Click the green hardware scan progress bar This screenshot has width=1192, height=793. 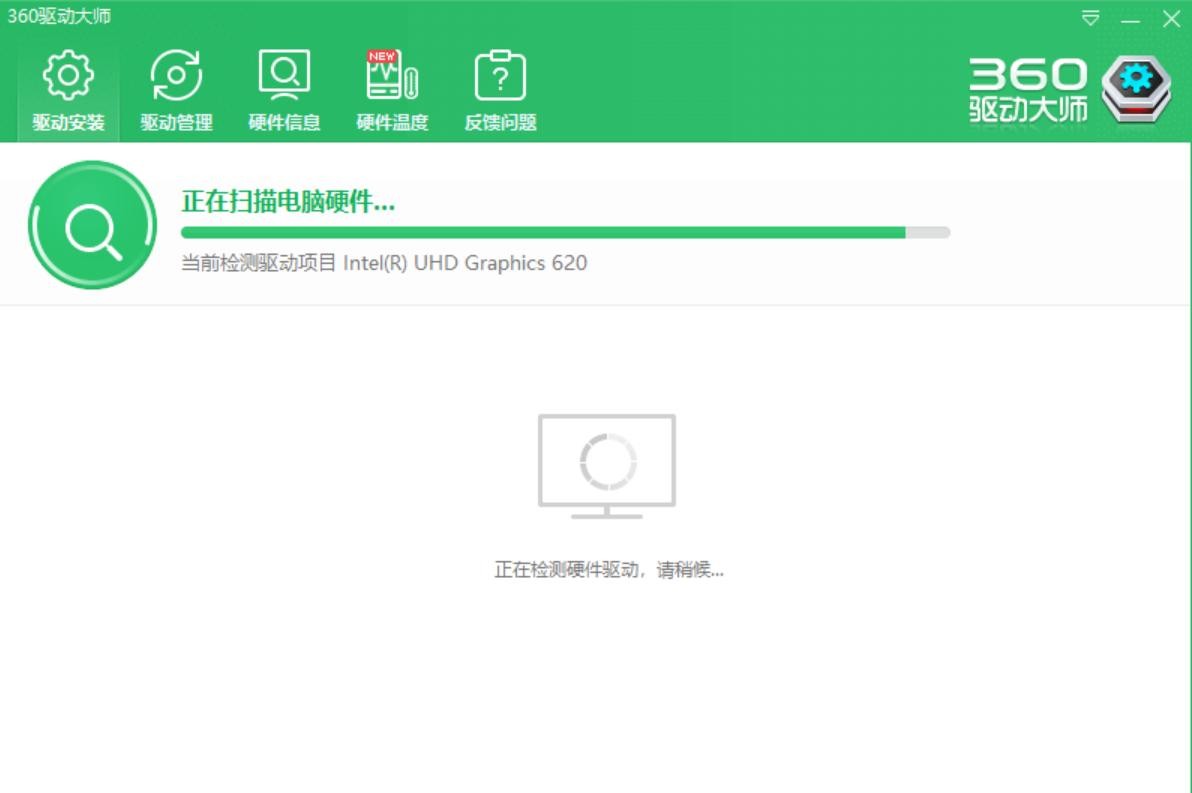click(565, 233)
